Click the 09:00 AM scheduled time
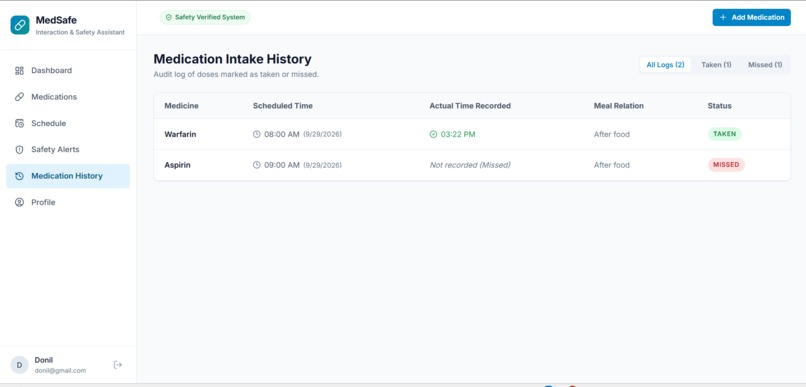The height and width of the screenshot is (387, 806). pos(282,165)
